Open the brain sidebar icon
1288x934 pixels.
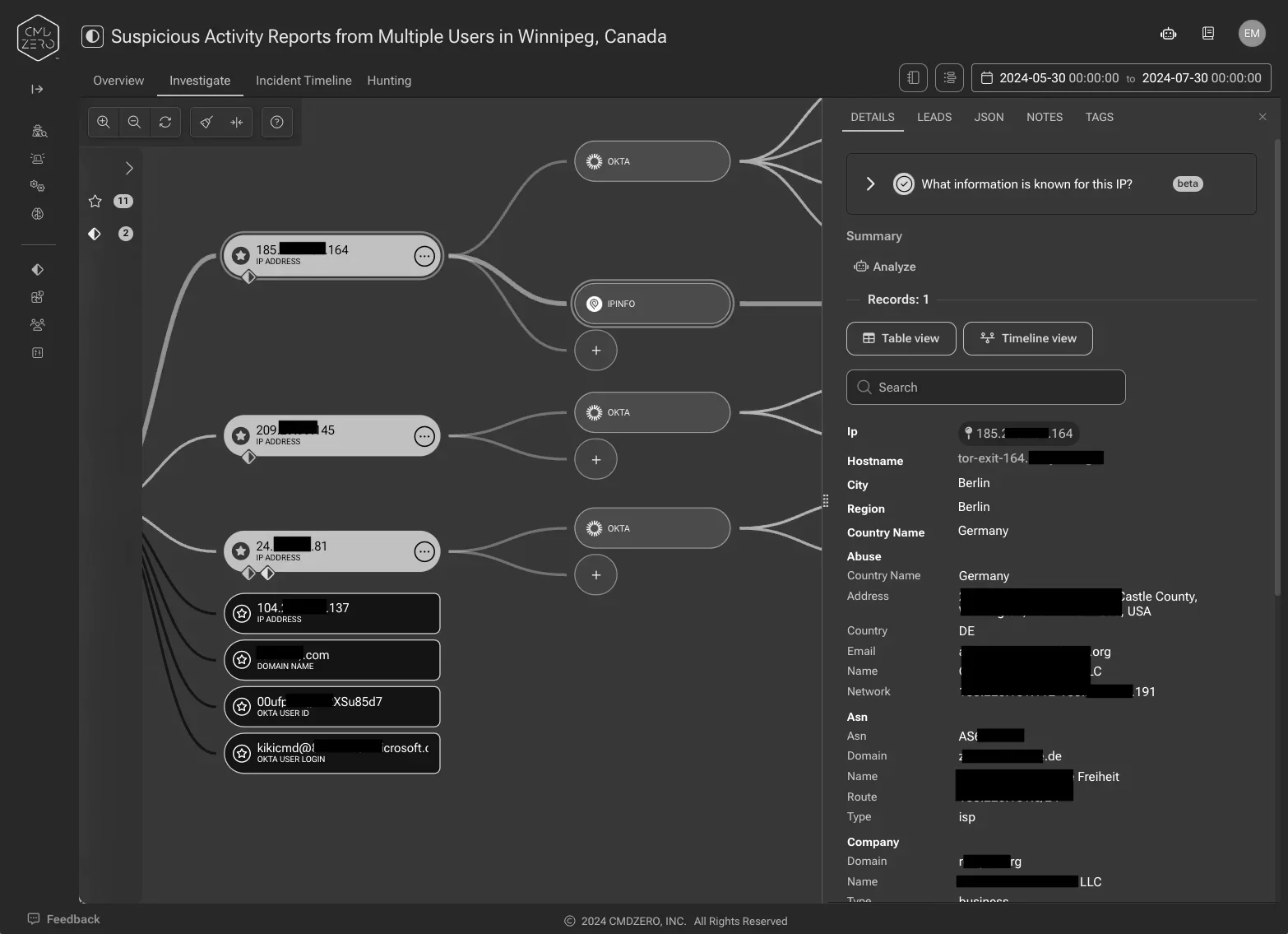click(38, 214)
